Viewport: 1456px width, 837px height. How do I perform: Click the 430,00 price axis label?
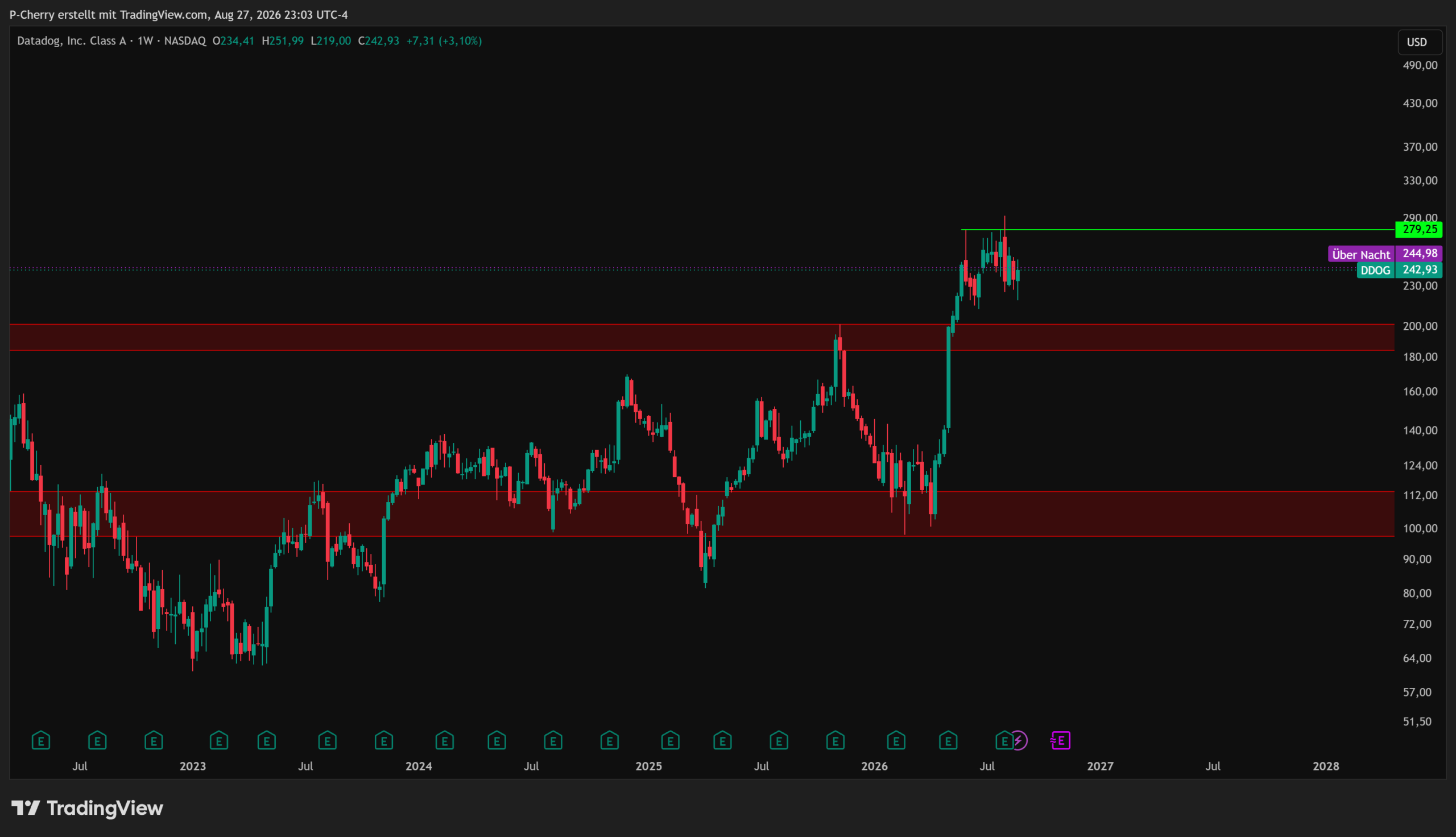coord(1420,103)
